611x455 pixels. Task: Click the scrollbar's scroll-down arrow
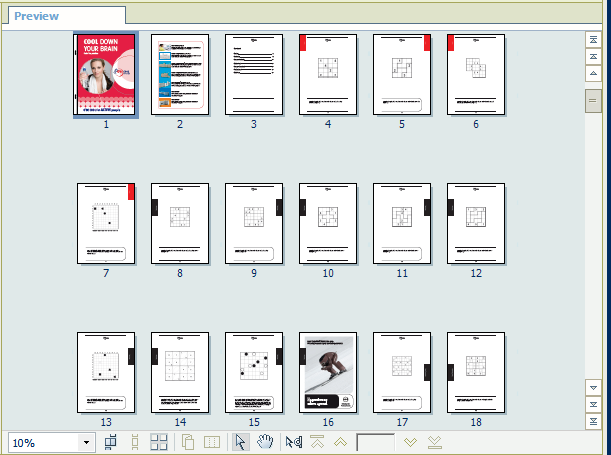593,387
